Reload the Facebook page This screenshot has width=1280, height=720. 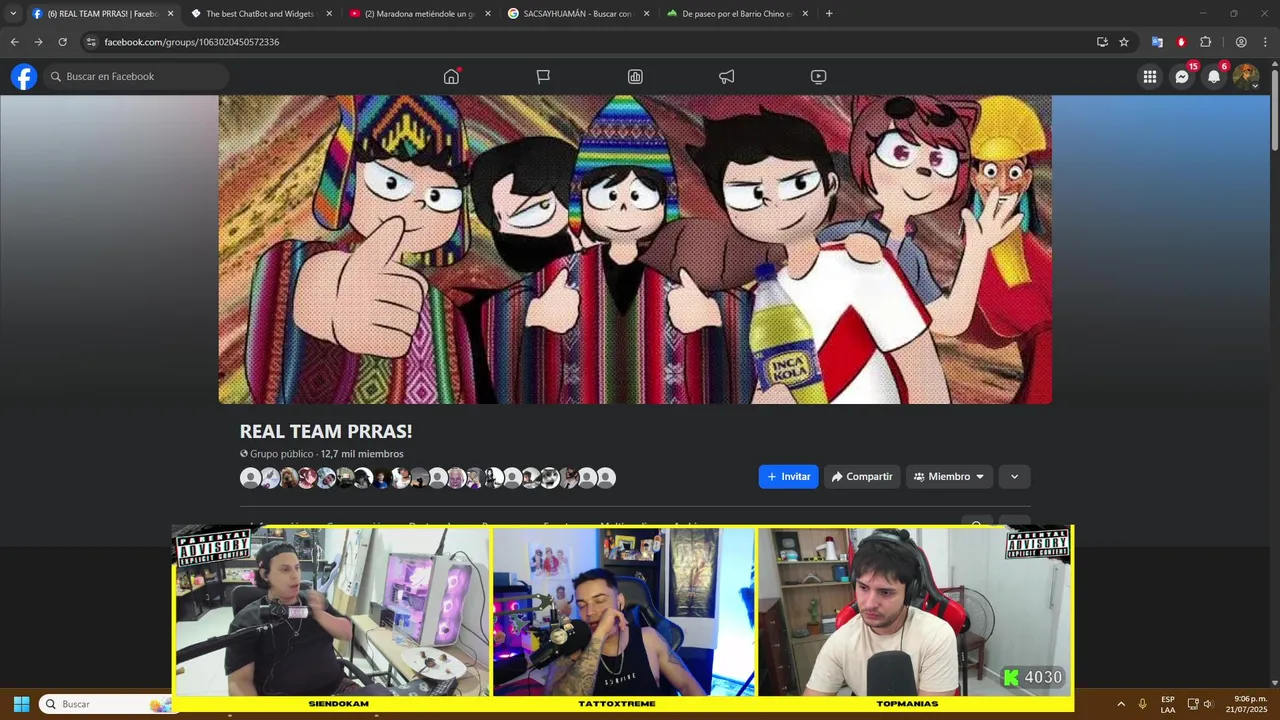click(x=62, y=42)
